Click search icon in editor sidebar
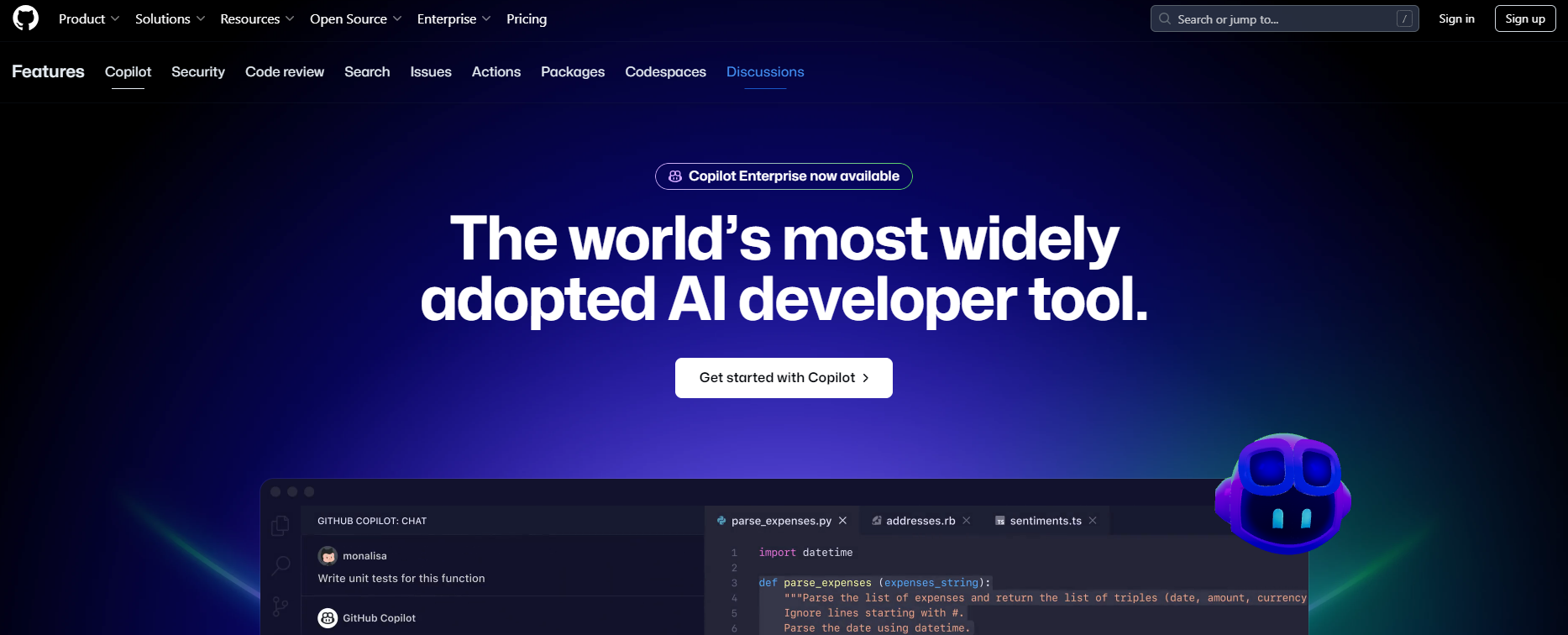Screen dimensions: 1568x635 [x=281, y=566]
